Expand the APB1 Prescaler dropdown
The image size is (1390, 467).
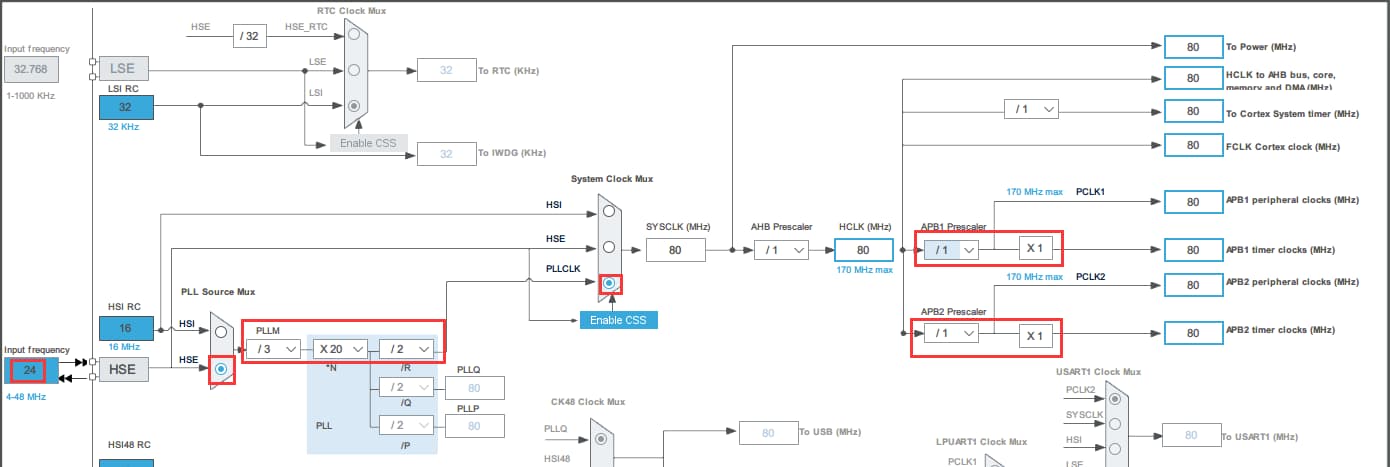[952, 250]
